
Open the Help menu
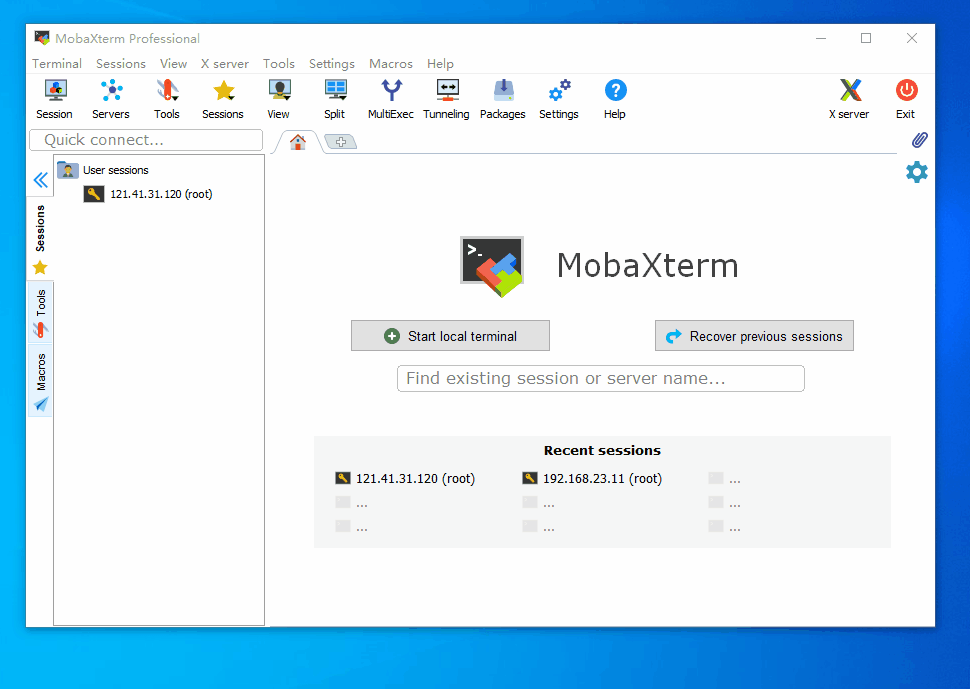(440, 64)
